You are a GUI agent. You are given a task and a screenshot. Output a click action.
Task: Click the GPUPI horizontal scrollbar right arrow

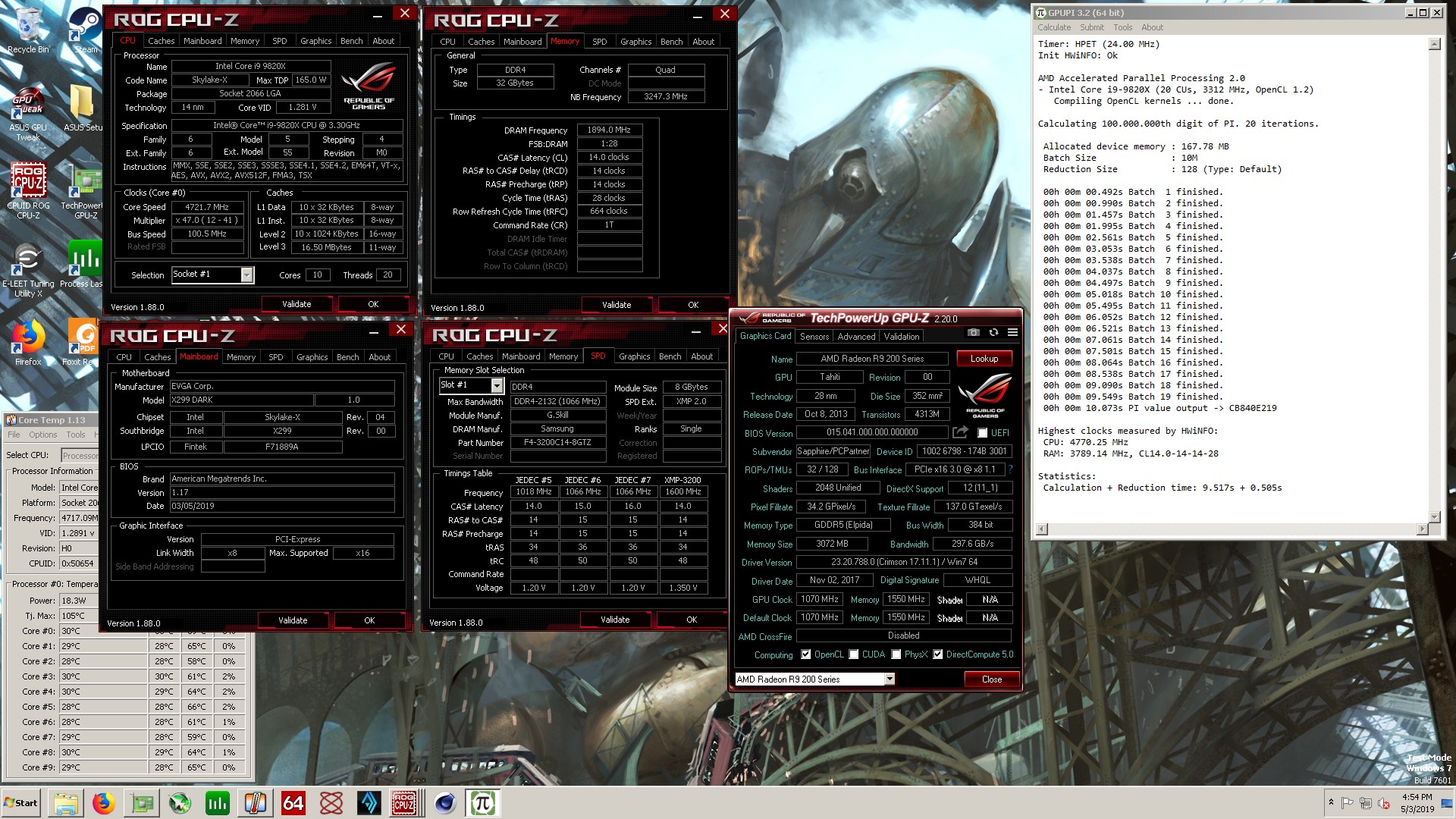(x=1423, y=529)
